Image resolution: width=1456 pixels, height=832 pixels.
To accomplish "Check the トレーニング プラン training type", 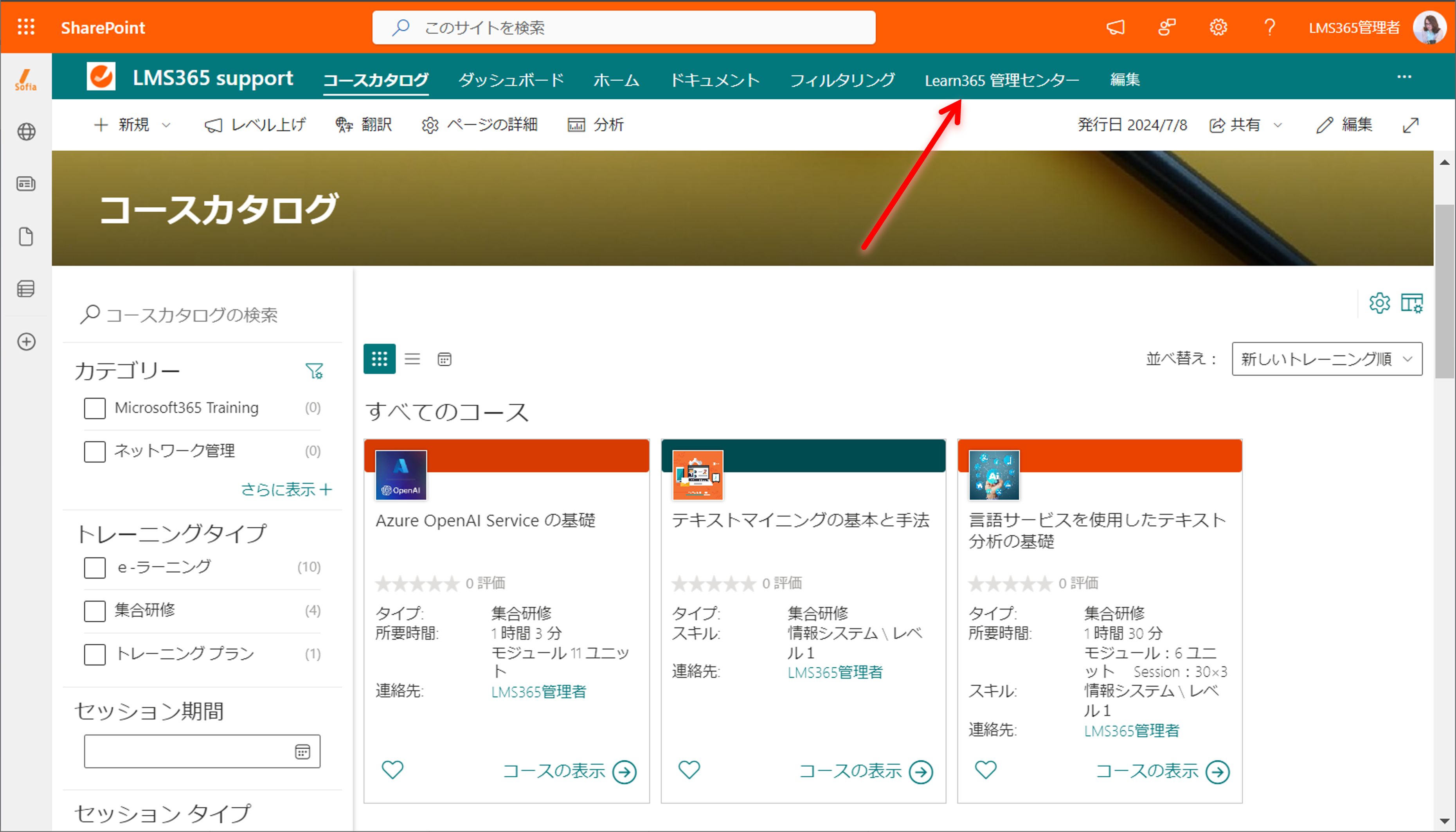I will (95, 654).
